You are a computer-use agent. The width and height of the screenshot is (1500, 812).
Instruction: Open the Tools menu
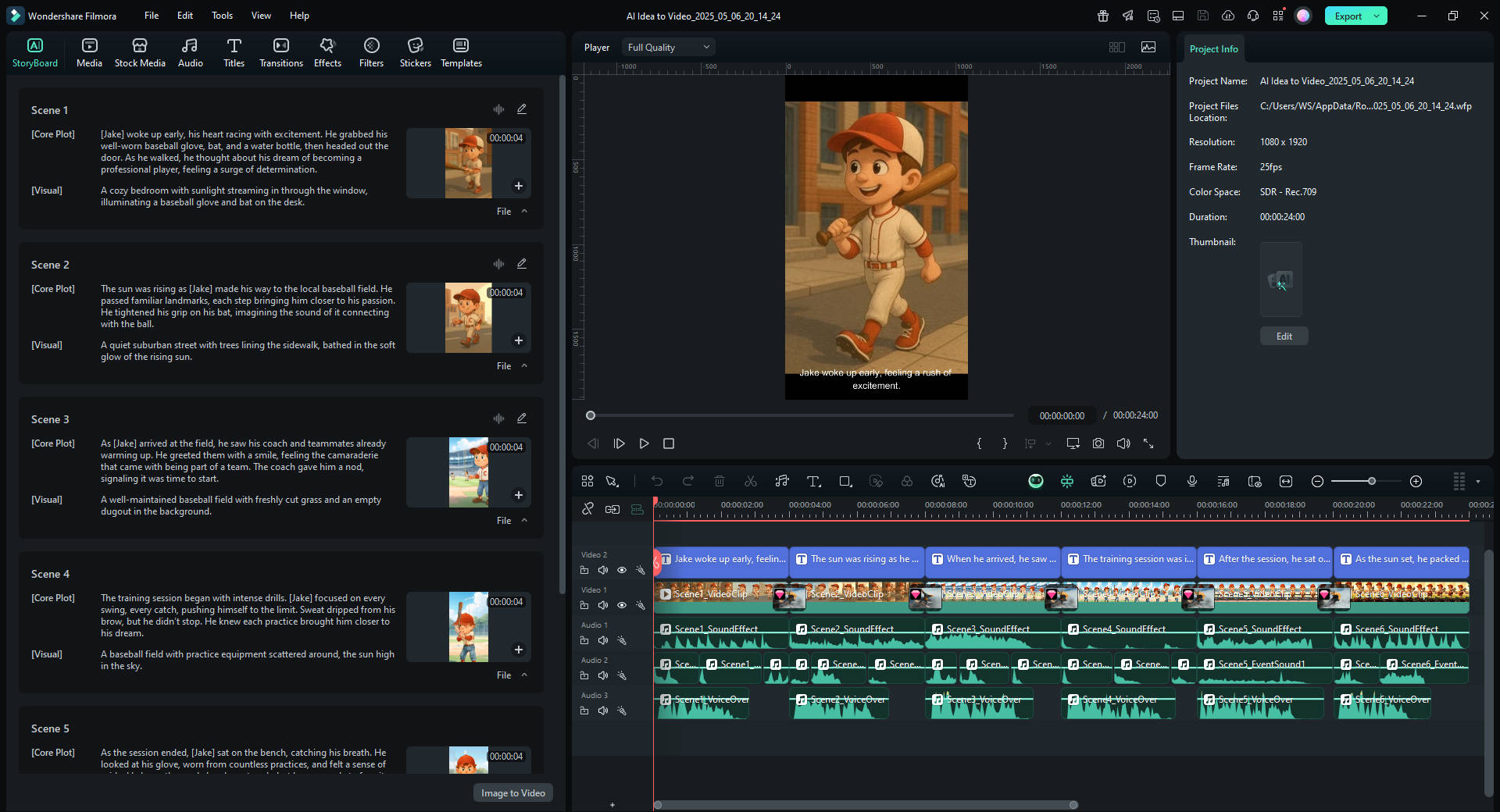(x=222, y=16)
